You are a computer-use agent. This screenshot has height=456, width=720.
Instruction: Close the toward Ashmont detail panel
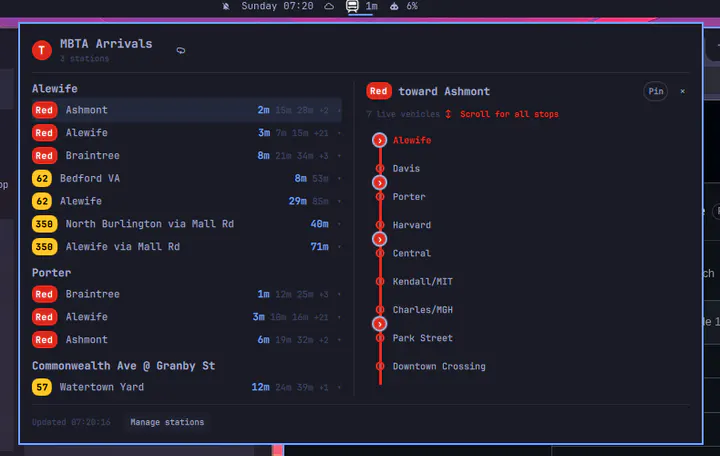683,91
